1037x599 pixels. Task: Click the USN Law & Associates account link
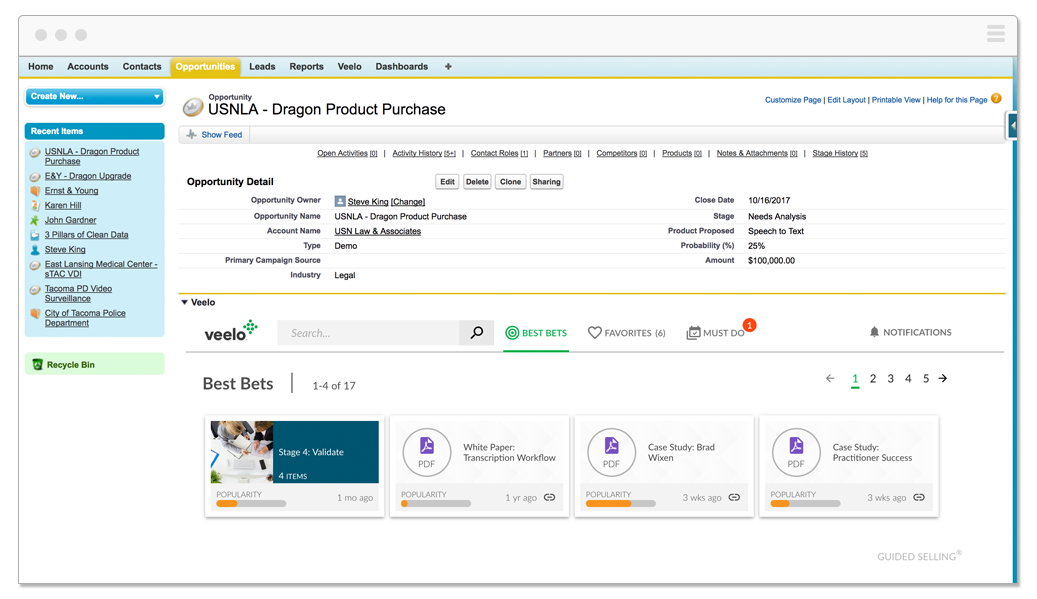[377, 231]
